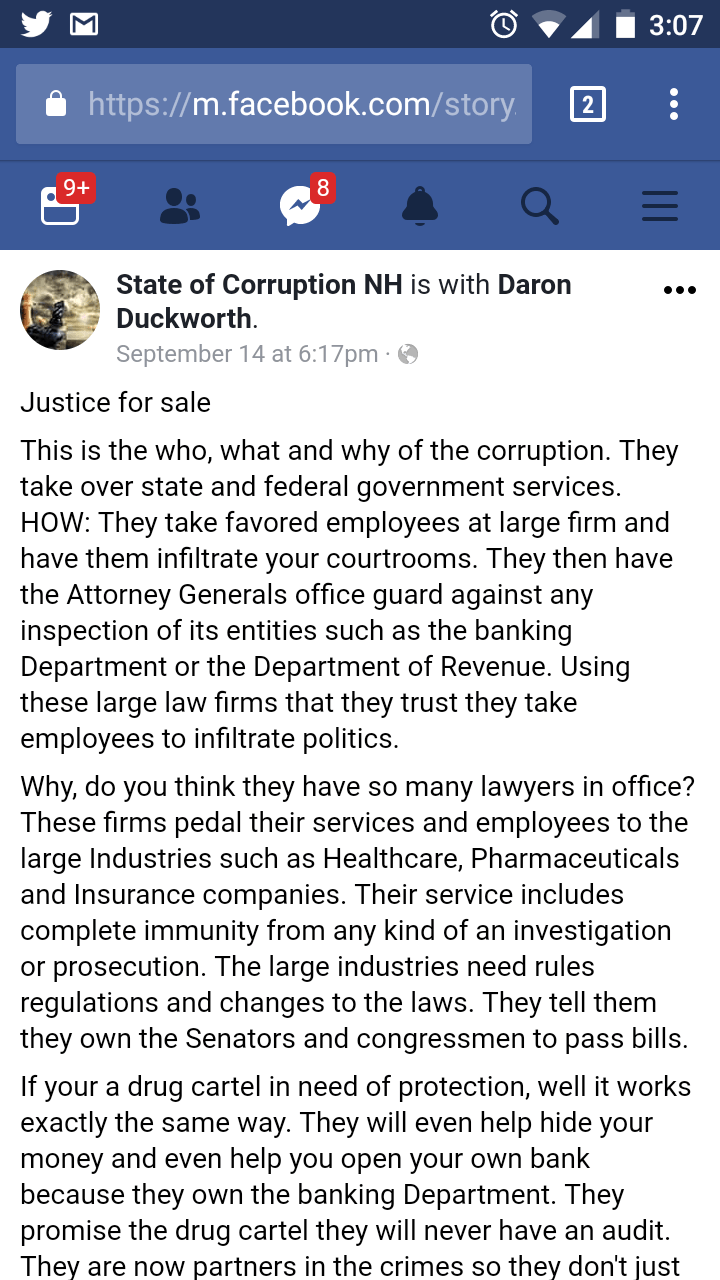Tap the public audience globe icon
720x1280 pixels.
pos(408,354)
